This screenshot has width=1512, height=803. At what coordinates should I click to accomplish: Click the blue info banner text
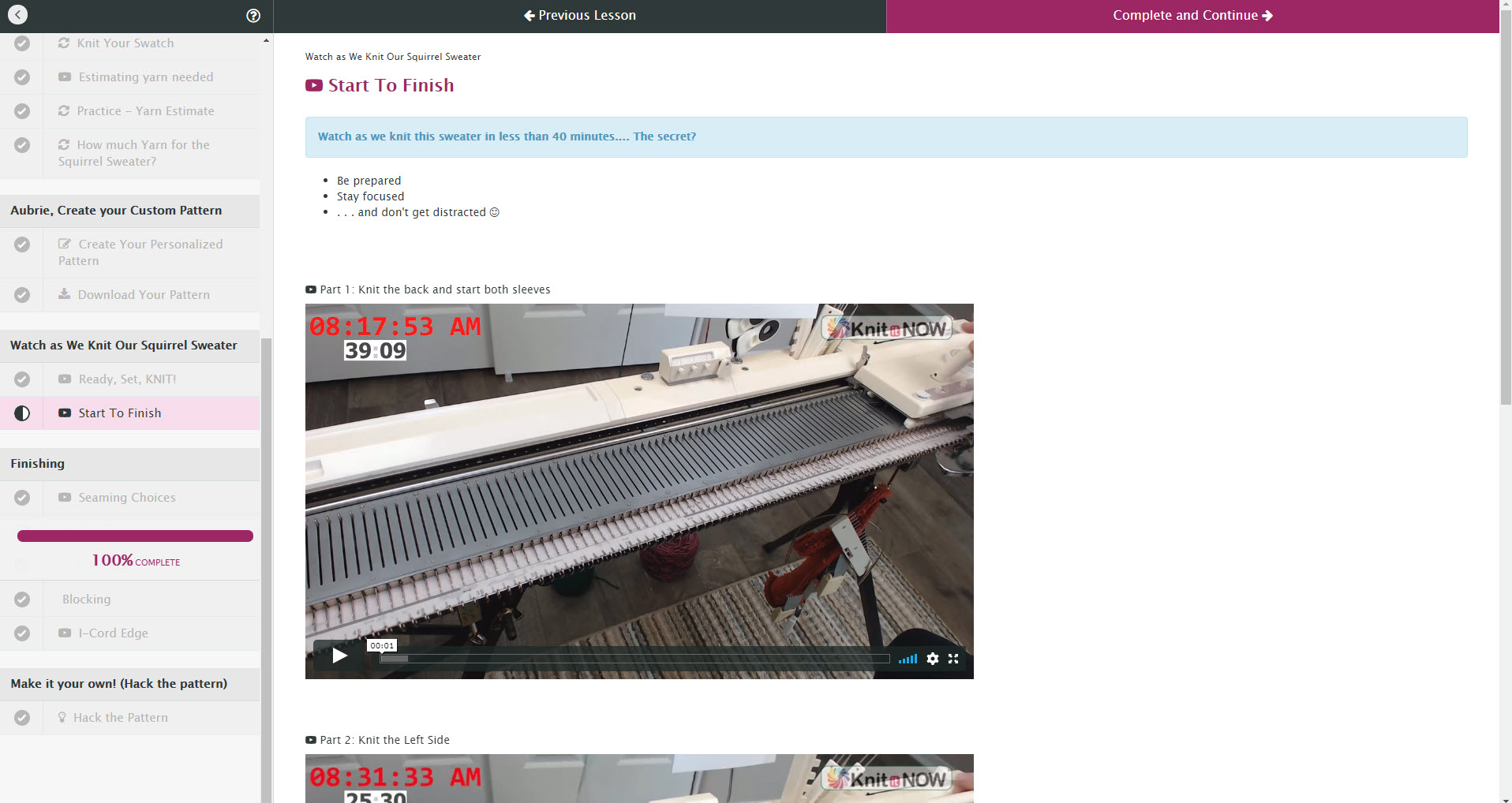click(507, 136)
